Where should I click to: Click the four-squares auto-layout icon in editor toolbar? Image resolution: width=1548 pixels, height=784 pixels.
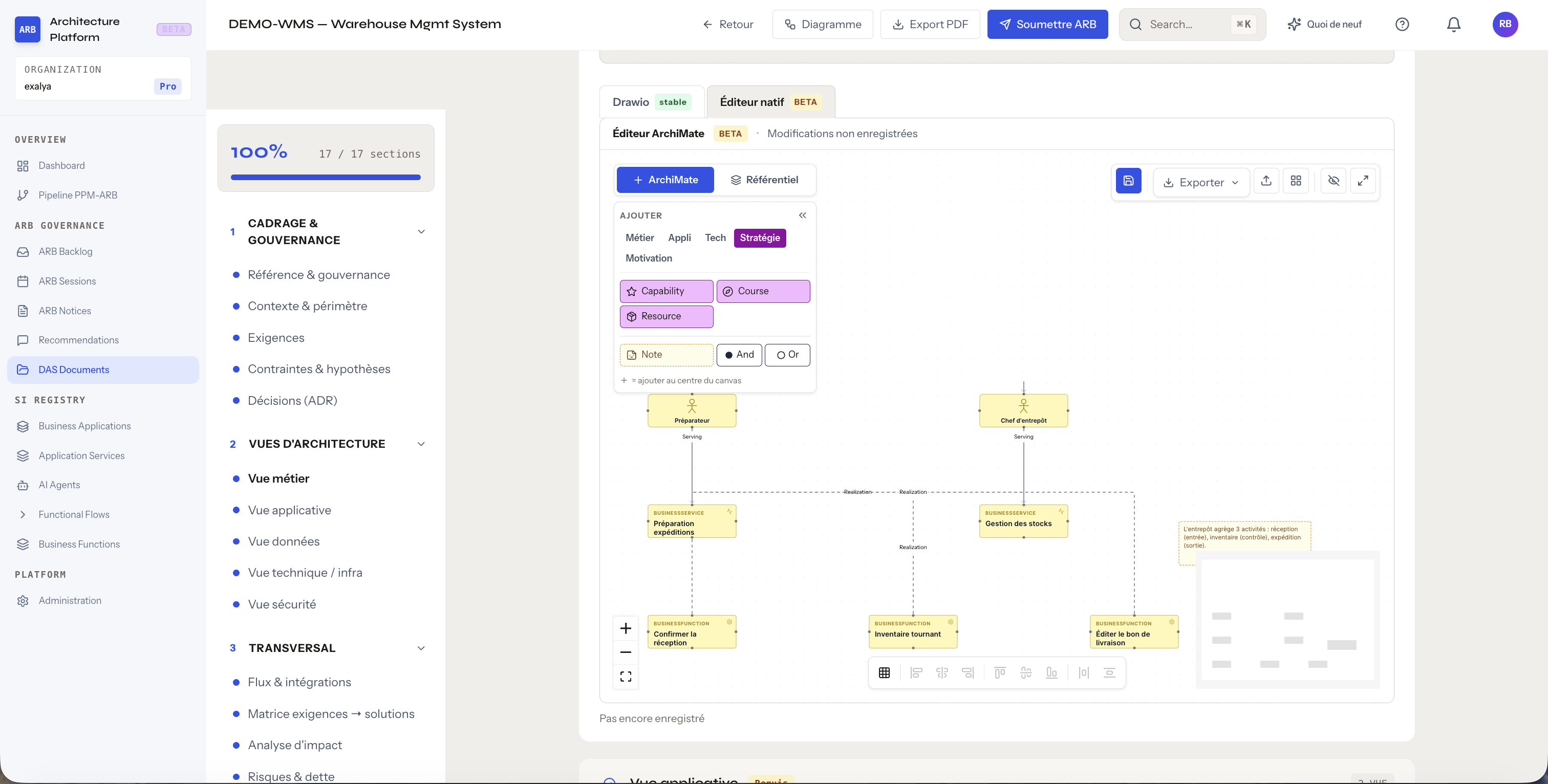tap(1296, 181)
